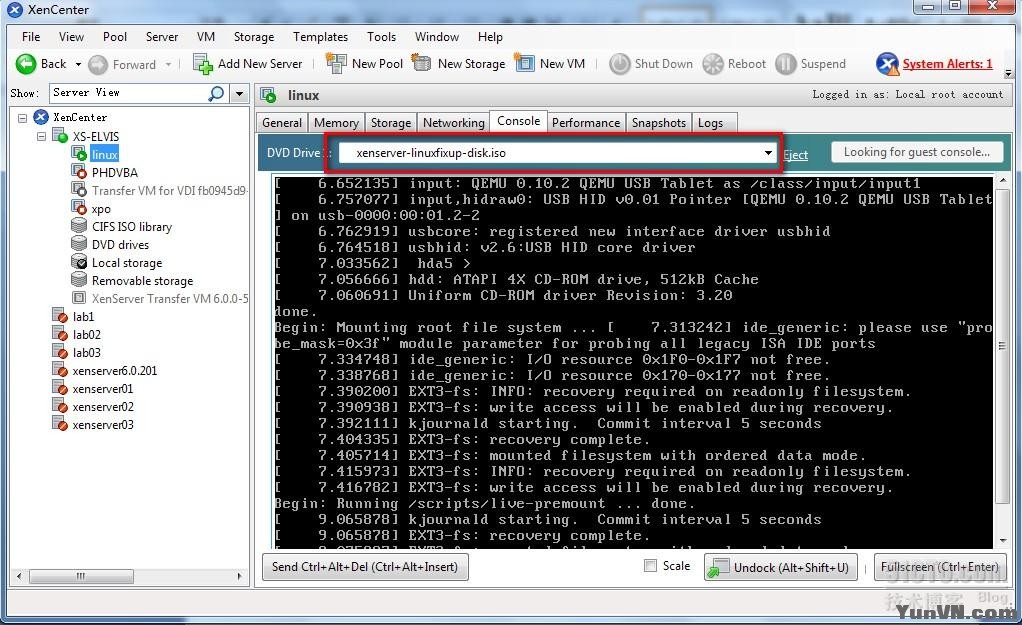Click the search magnifier in Show box
Screen dimensions: 1022x625
click(216, 93)
